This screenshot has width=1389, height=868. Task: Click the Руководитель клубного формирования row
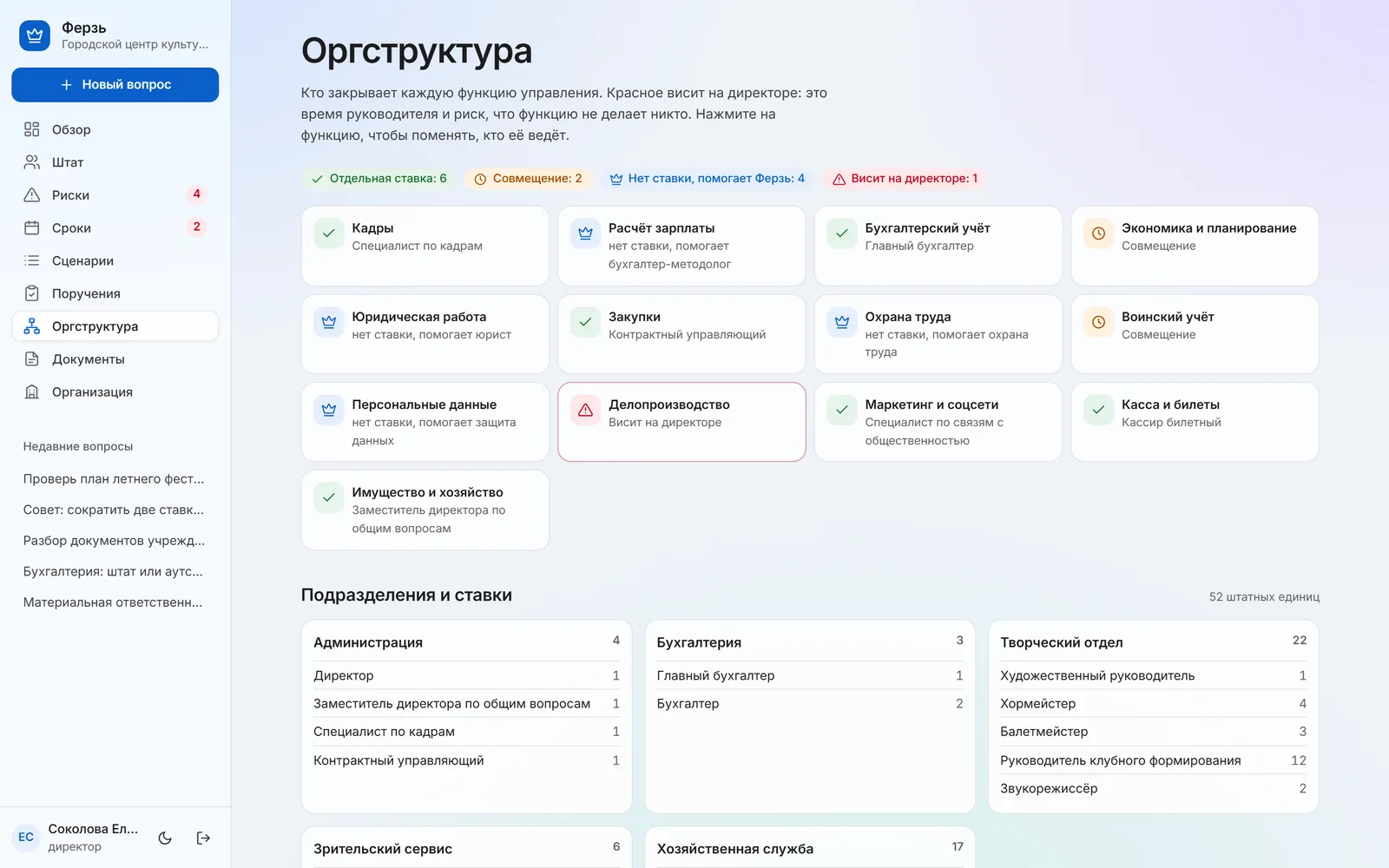click(x=1153, y=760)
